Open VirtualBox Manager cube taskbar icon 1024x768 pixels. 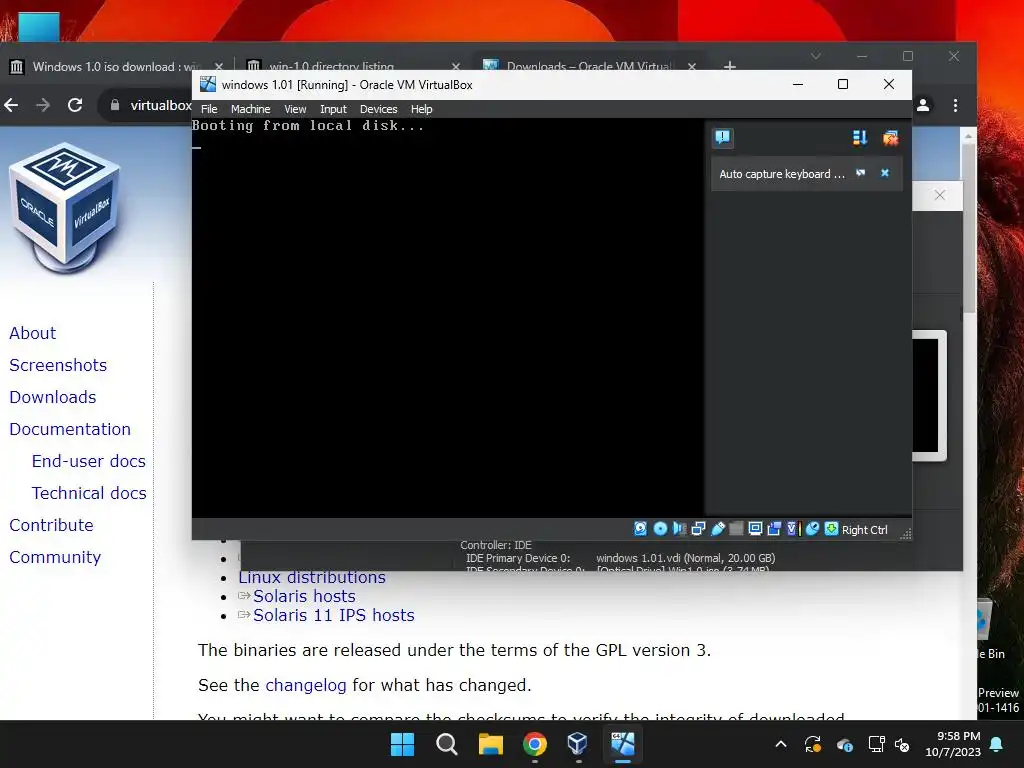(x=578, y=744)
